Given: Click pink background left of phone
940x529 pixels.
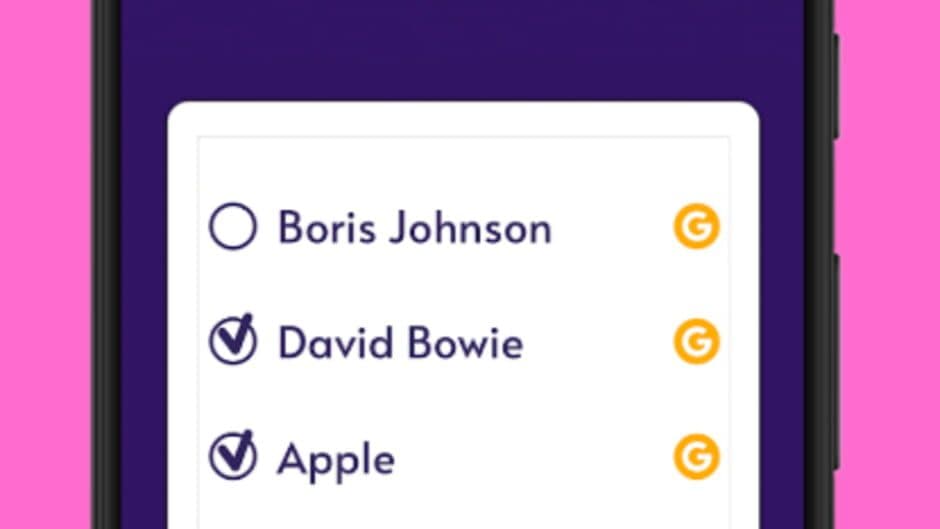Looking at the screenshot, I should [45, 264].
